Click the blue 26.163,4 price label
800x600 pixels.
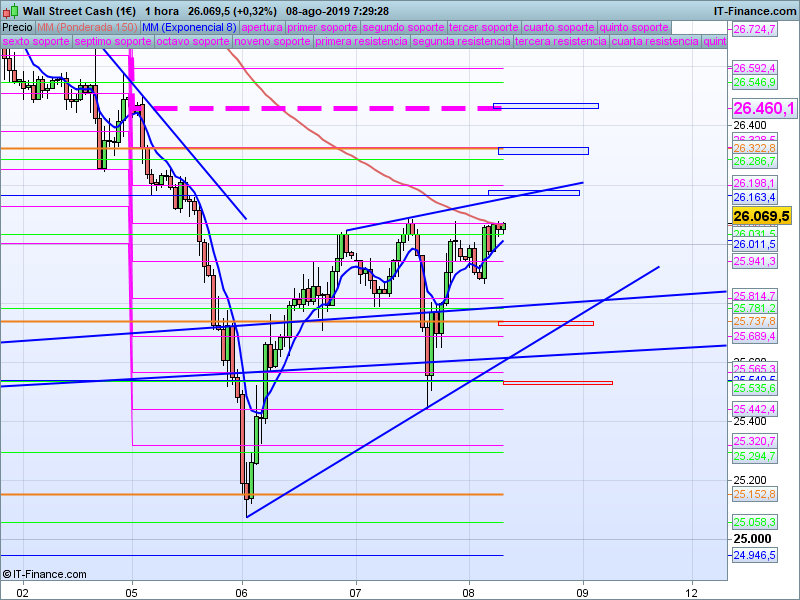(x=755, y=197)
